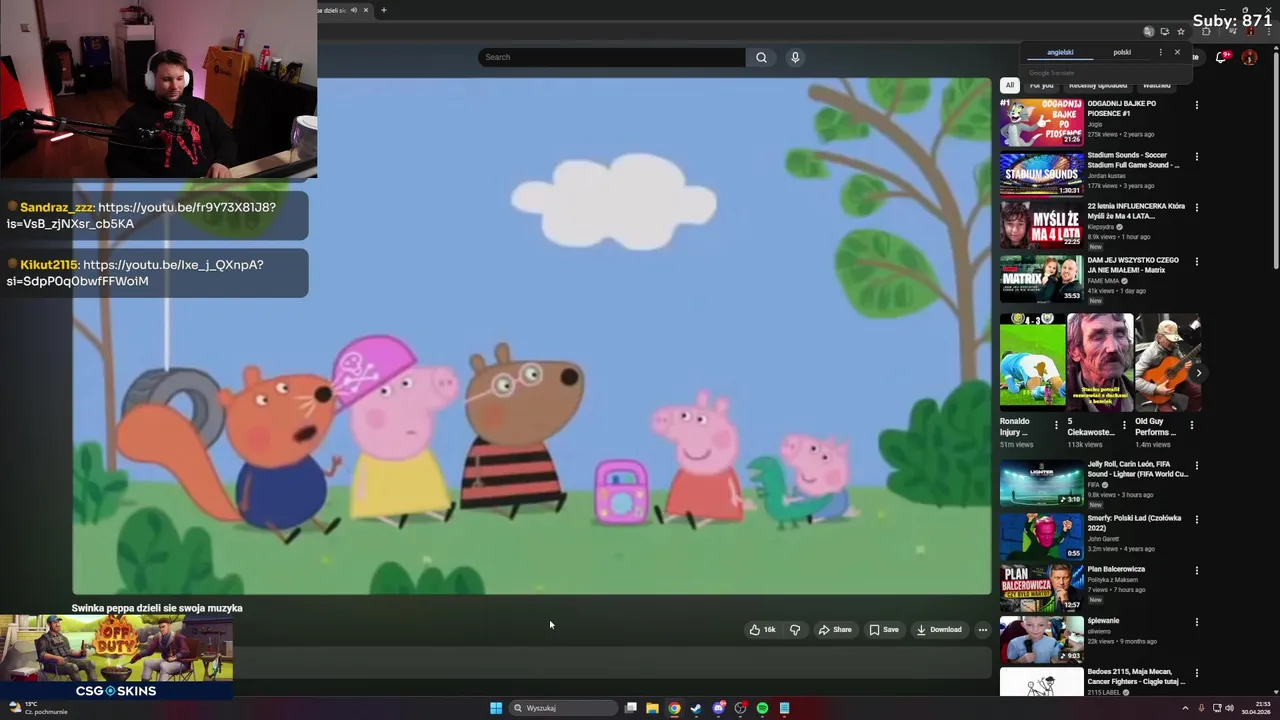Screen dimensions: 1280x720
Task: Select the Recently uploaded filter chip
Action: click(1098, 85)
